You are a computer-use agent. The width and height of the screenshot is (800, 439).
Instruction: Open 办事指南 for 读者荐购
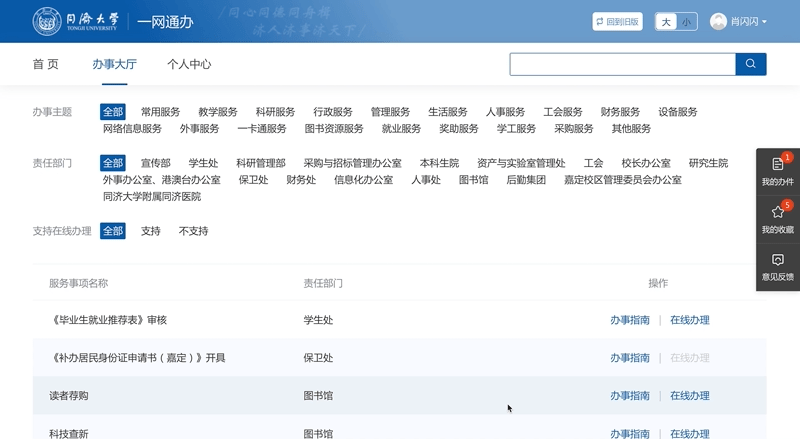pyautogui.click(x=630, y=396)
